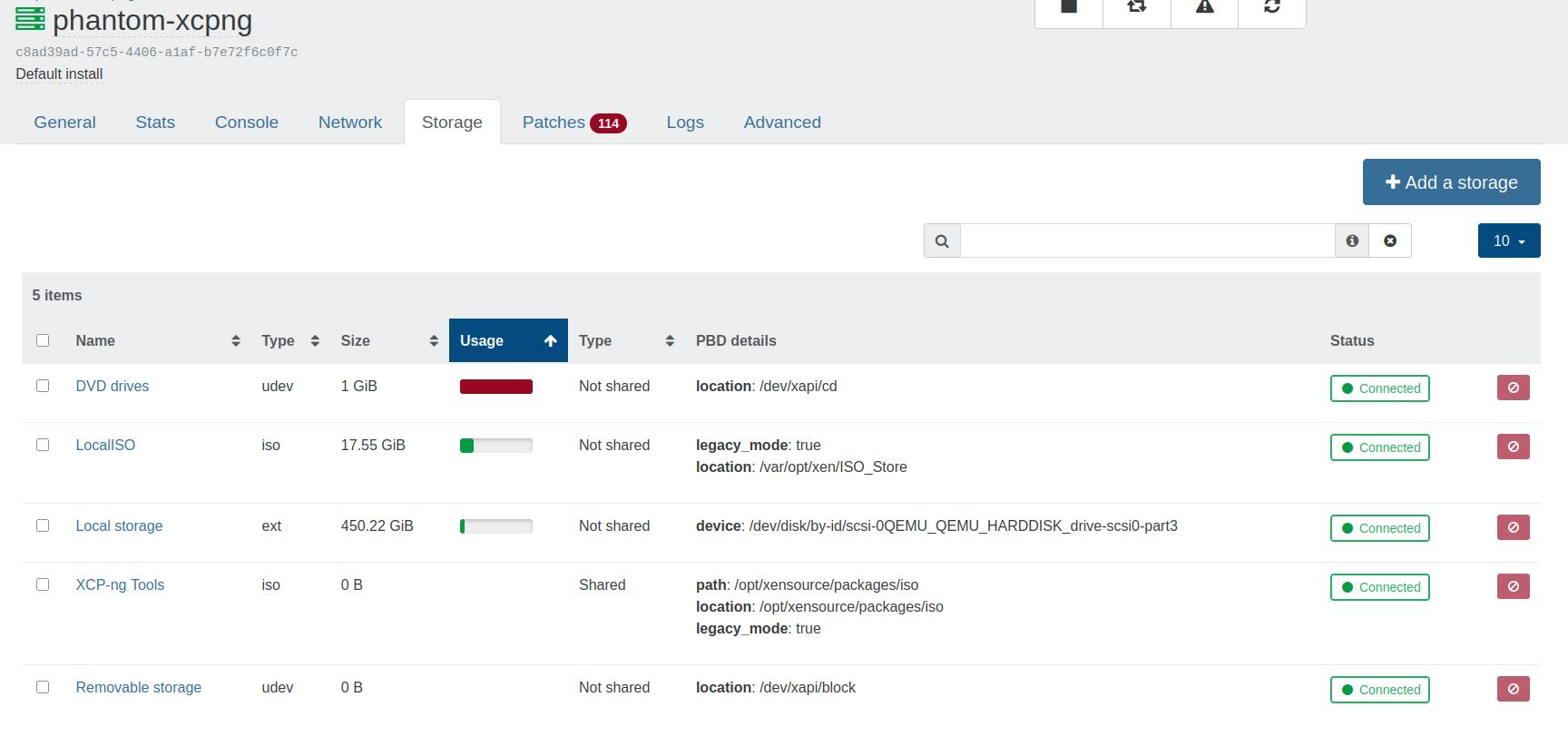Open the Local storage link
Screen dimensions: 1568x756
[119, 525]
